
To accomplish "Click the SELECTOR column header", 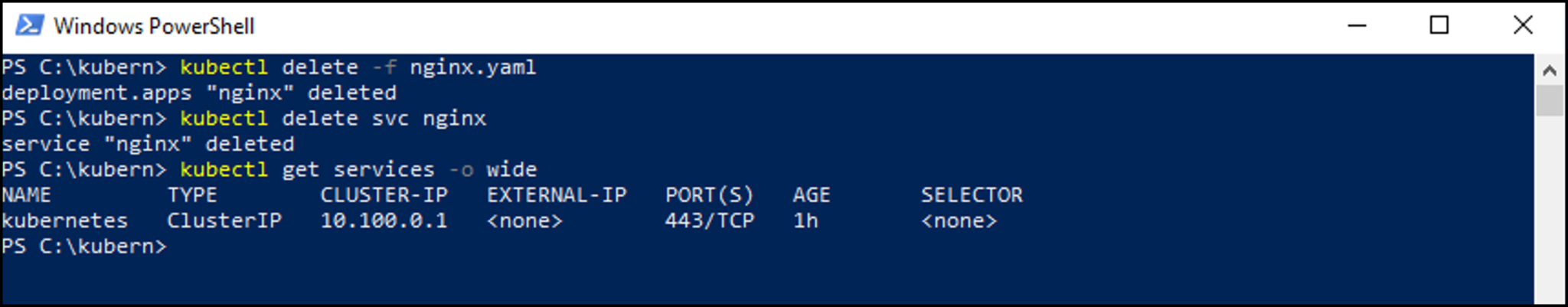I will pos(972,195).
